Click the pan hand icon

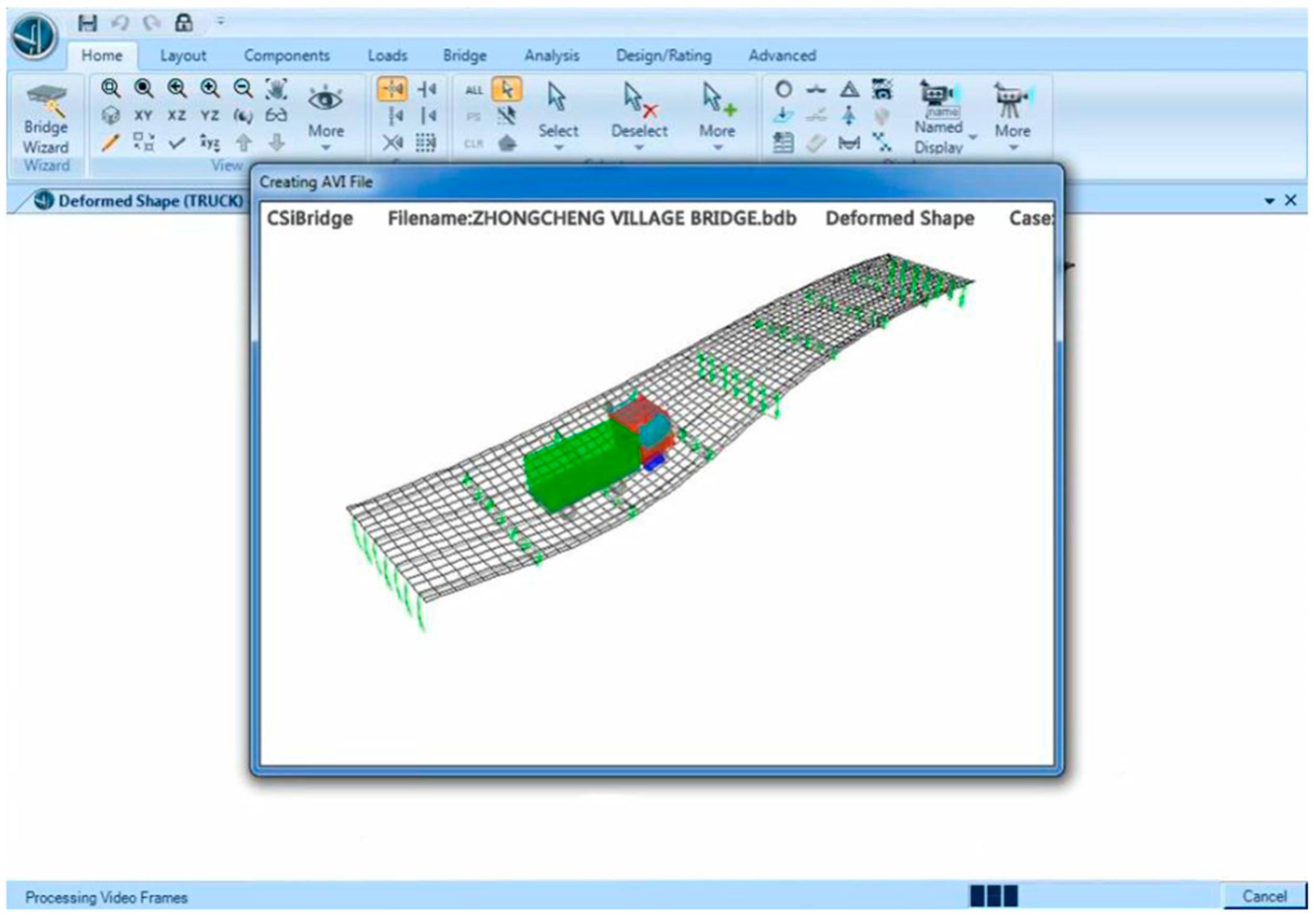276,89
